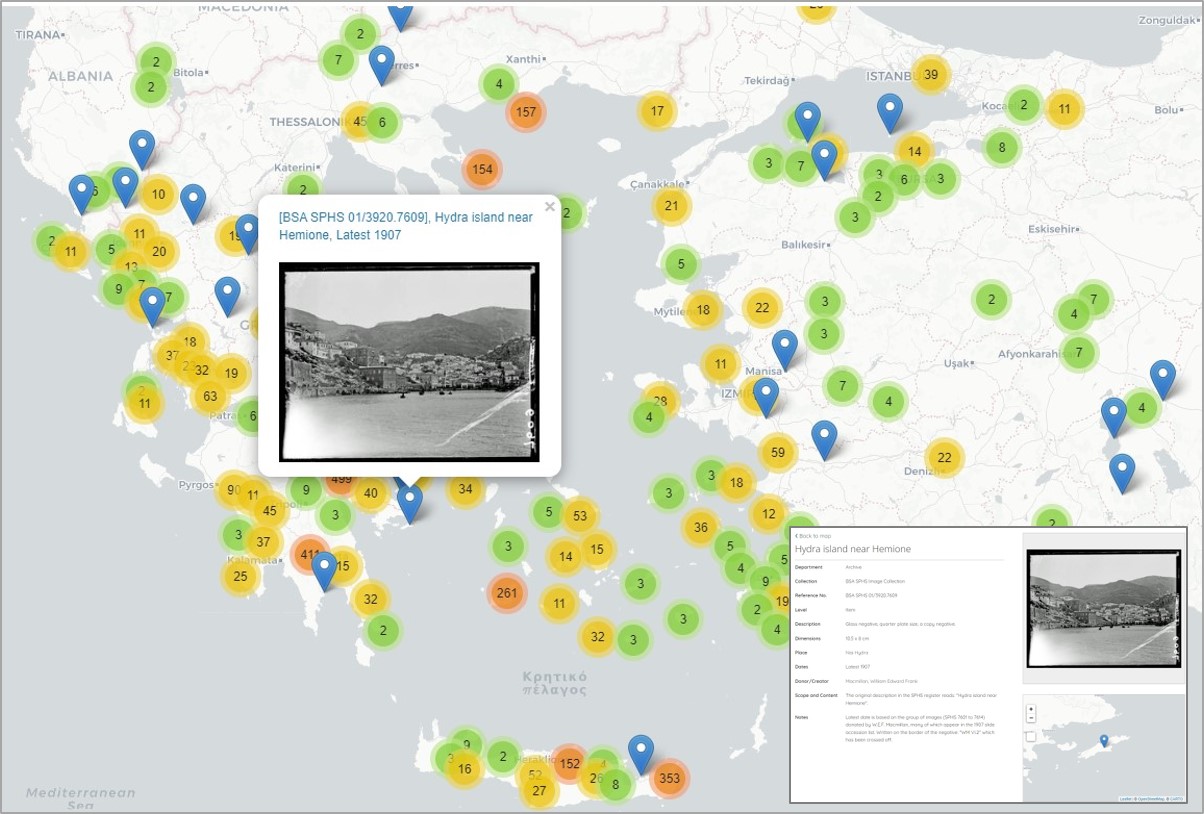
Task: Click the Hydra photo in the popup
Action: (409, 362)
